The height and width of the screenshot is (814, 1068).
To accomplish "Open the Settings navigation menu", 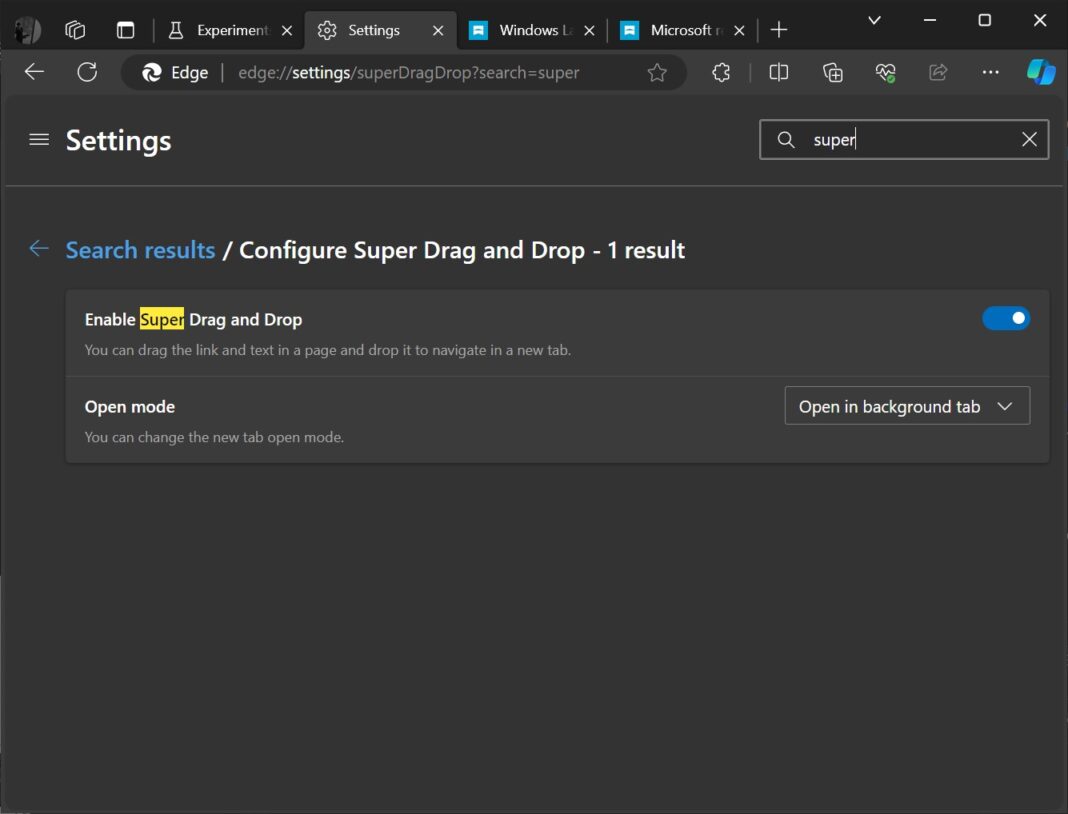I will 39,140.
